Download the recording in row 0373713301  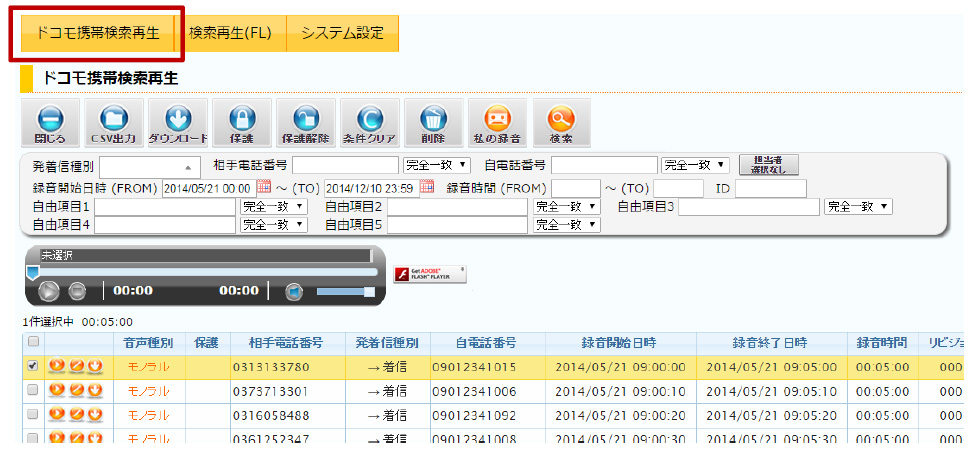tap(95, 391)
